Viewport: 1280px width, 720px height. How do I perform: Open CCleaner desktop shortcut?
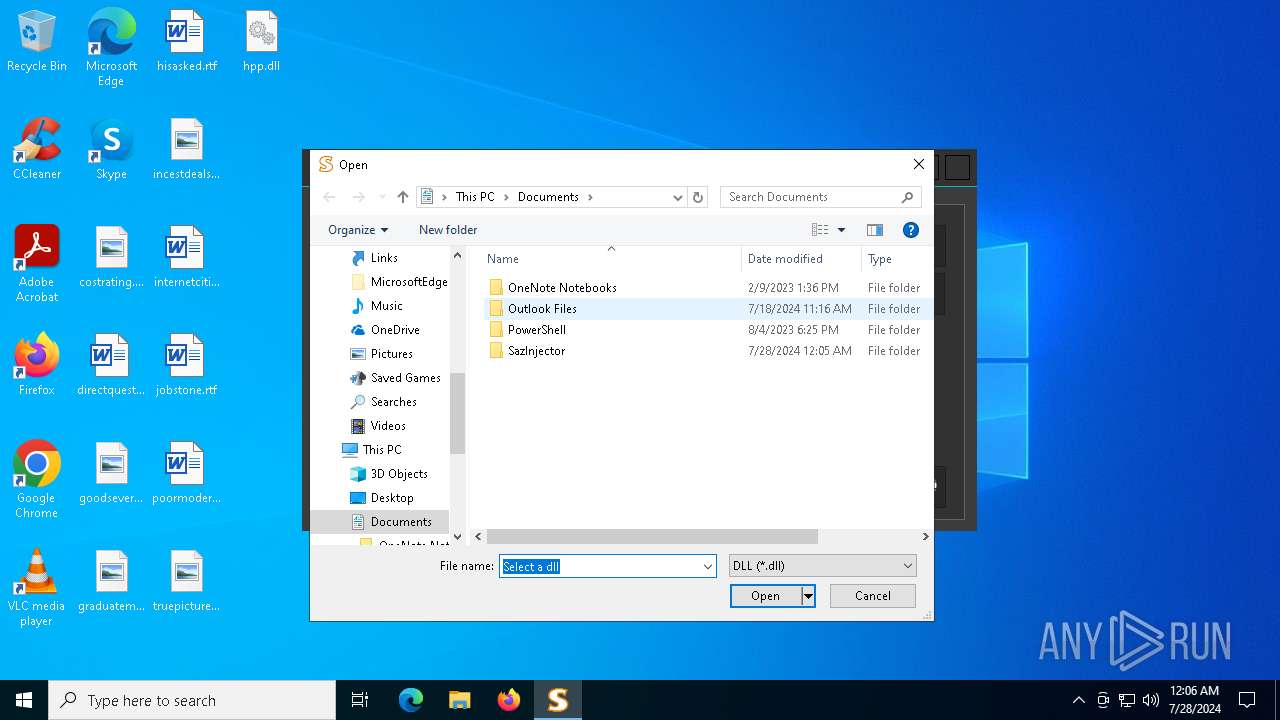pos(37,150)
